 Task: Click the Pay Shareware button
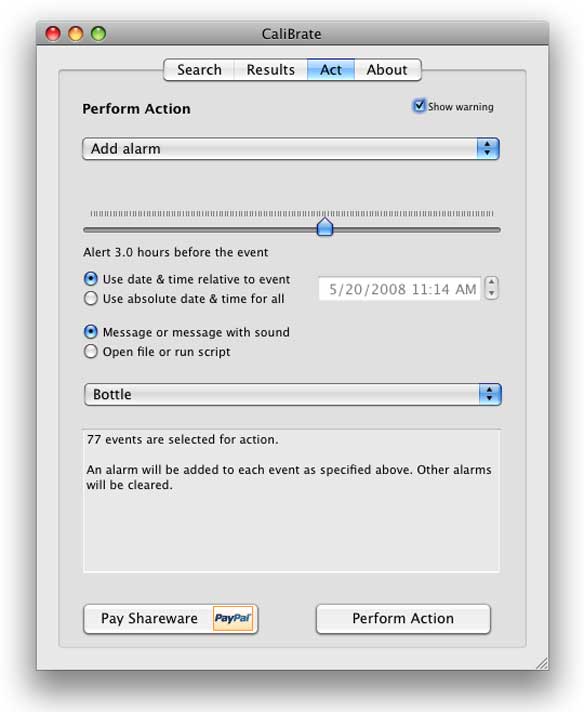point(171,618)
